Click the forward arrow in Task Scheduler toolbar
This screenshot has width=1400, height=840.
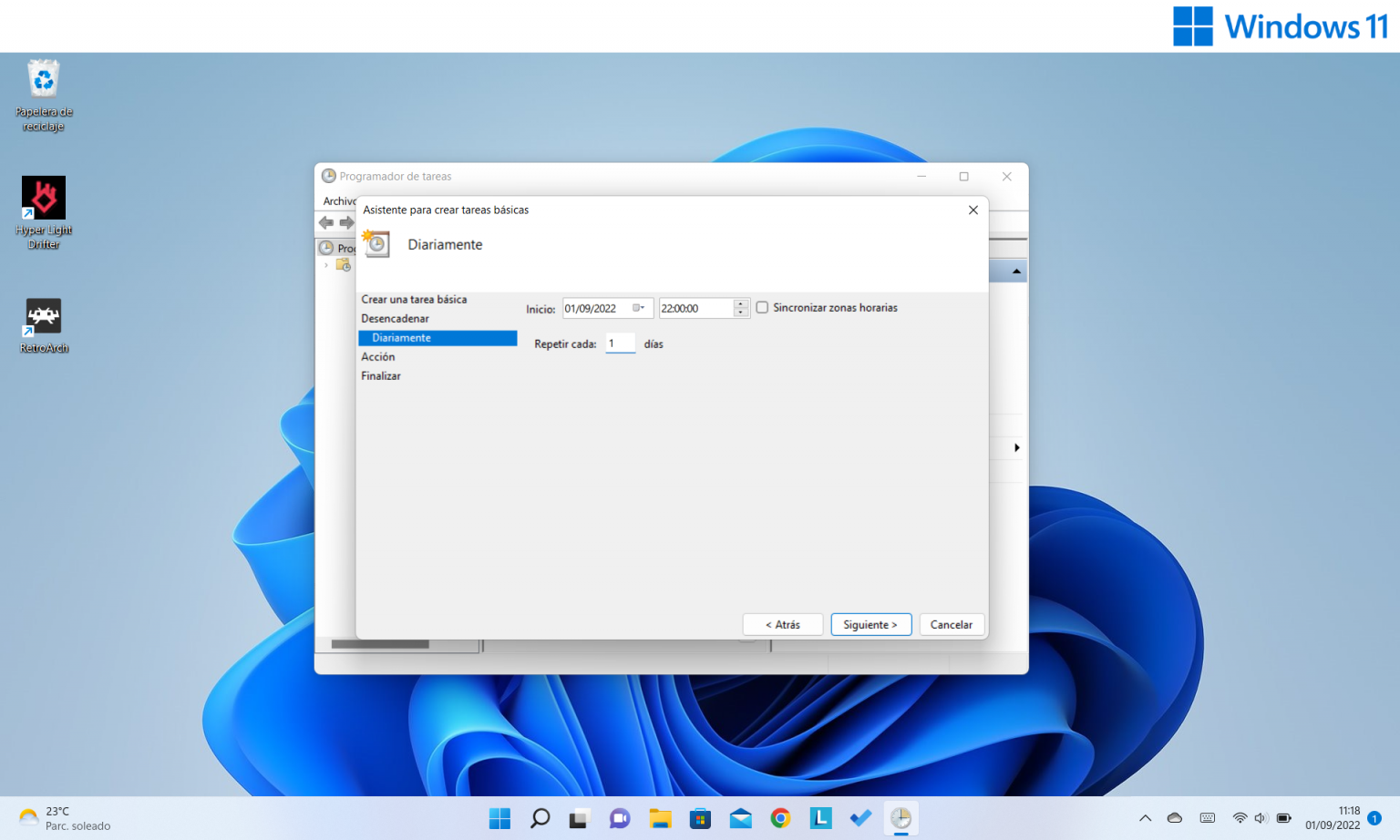tap(347, 222)
